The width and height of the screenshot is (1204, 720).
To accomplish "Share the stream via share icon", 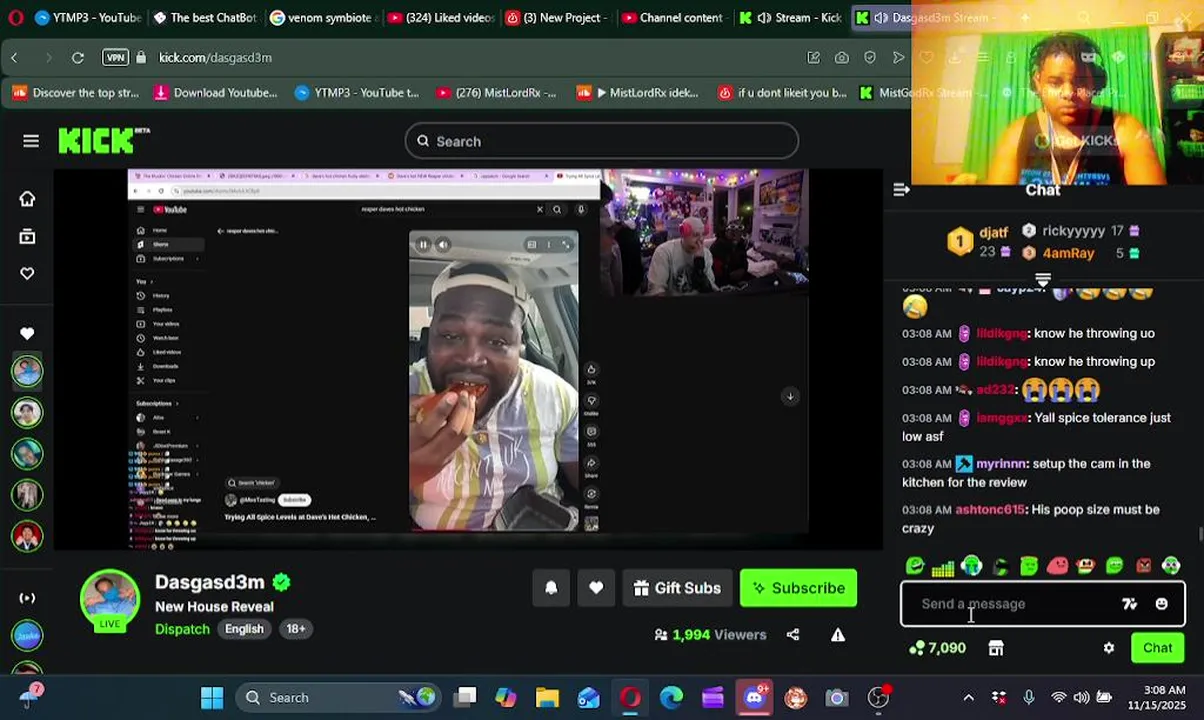I will point(793,634).
